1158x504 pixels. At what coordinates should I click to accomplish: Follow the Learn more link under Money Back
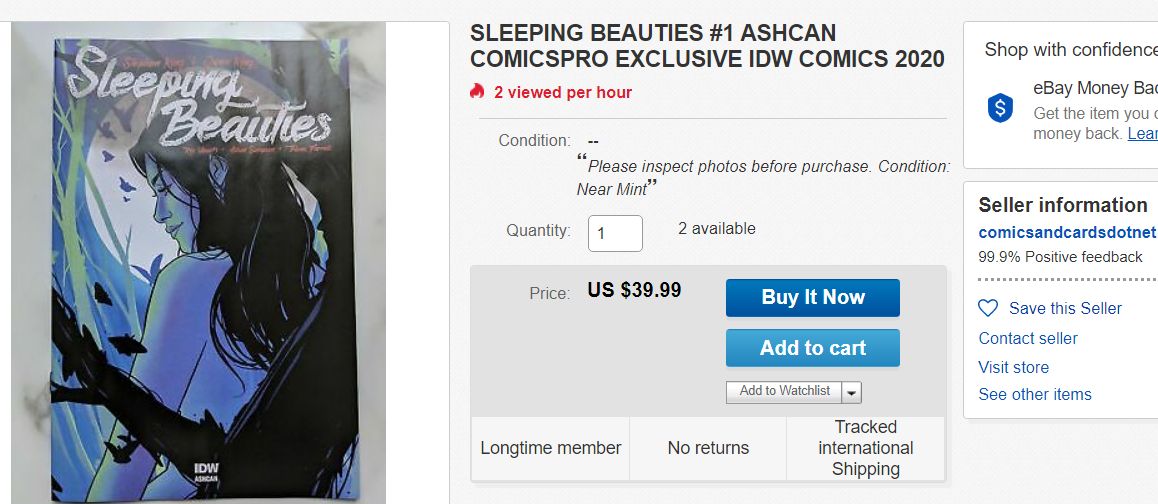click(x=1142, y=133)
